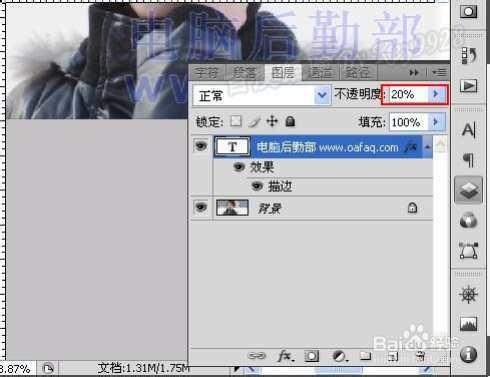Click the 背景 layer thumbnail
Viewport: 490px width, 377px height.
(232, 208)
